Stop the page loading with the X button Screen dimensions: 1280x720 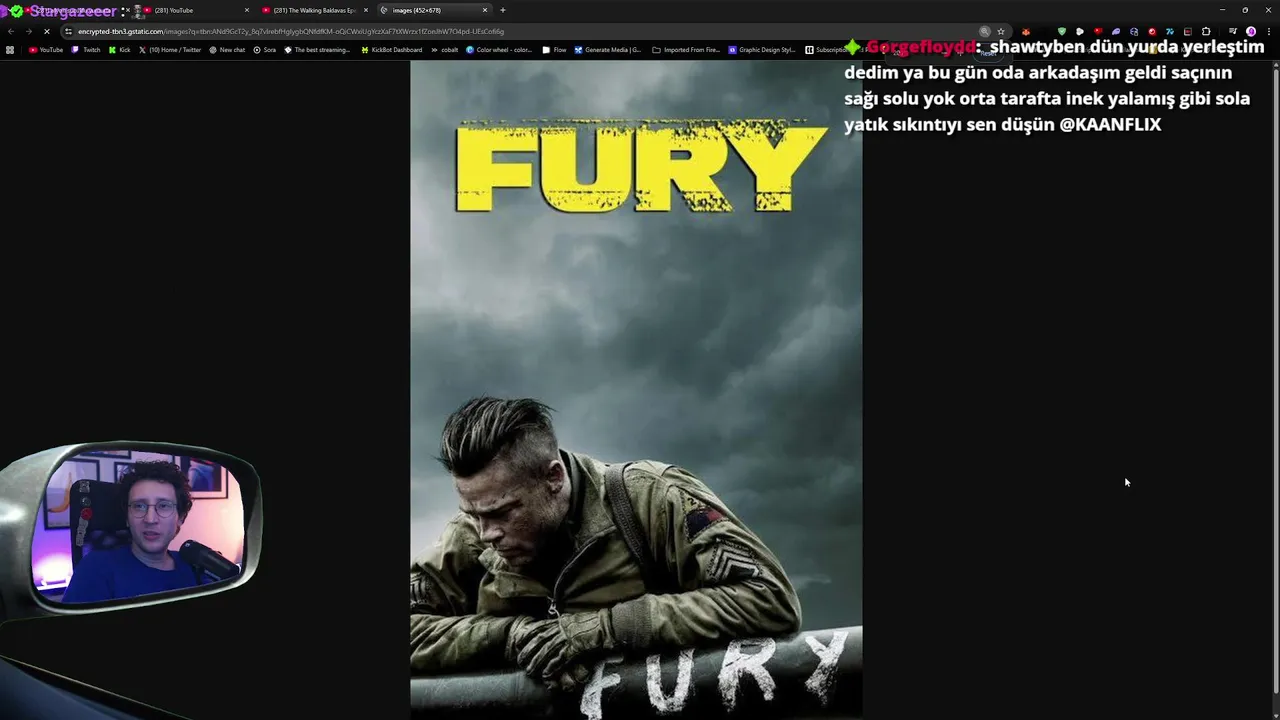tap(46, 31)
